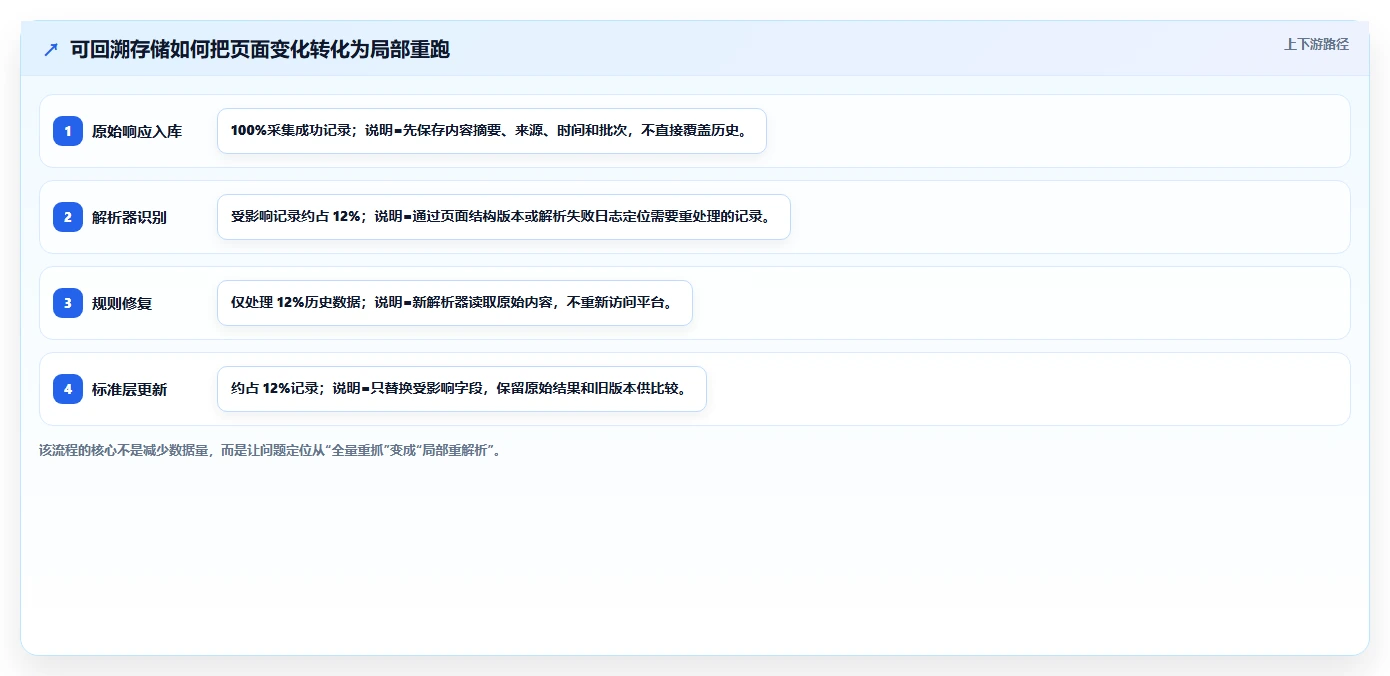Click the heading 可回溯存储如何把页面变化转化为局部重跑
The image size is (1390, 676).
click(260, 49)
